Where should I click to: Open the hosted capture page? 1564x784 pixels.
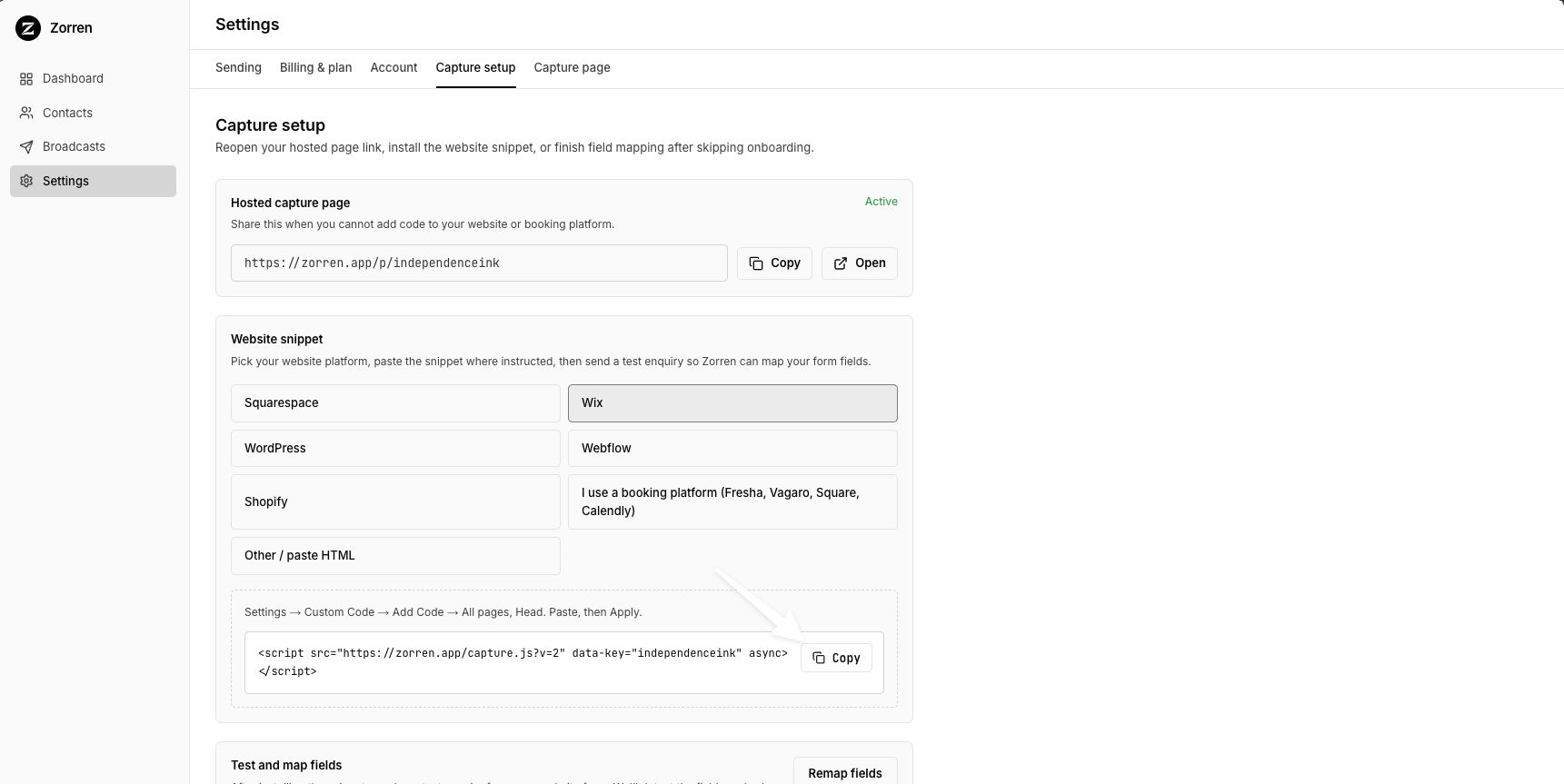[860, 263]
